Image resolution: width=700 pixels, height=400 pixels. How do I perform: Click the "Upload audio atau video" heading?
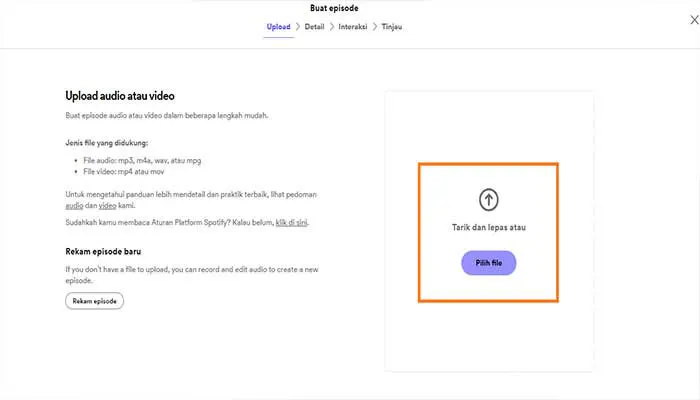pos(120,96)
